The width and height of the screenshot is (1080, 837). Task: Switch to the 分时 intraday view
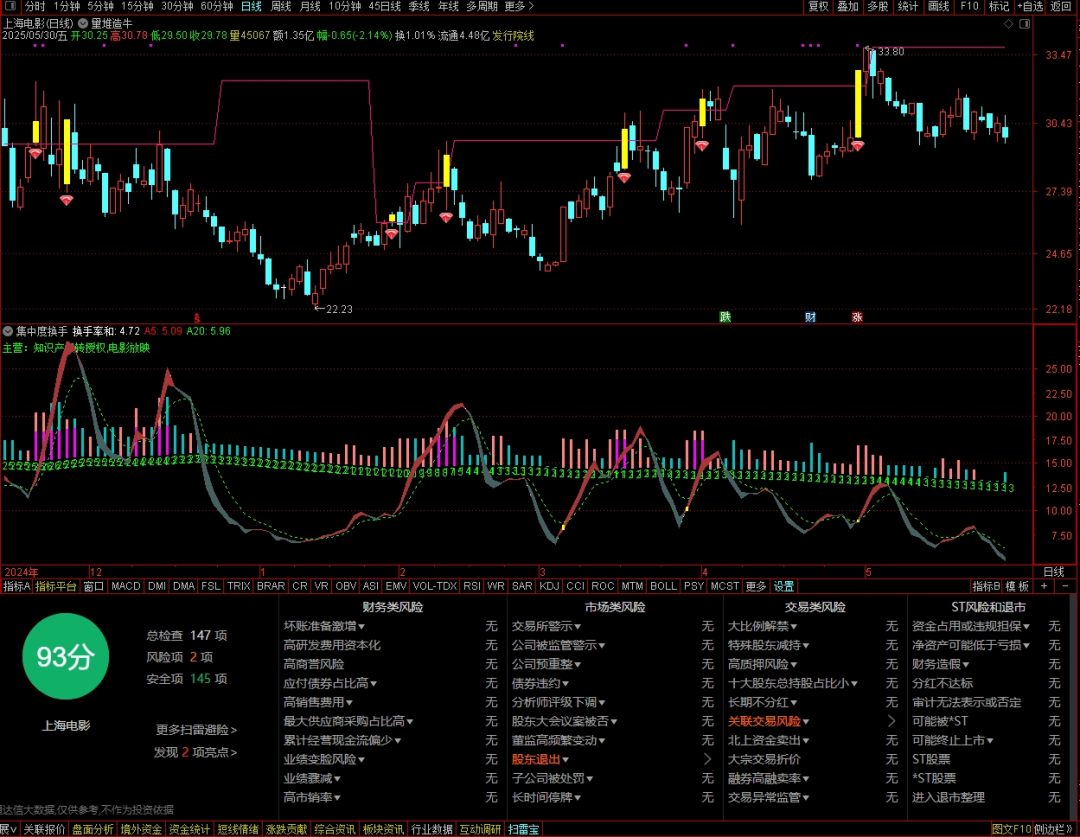[34, 6]
